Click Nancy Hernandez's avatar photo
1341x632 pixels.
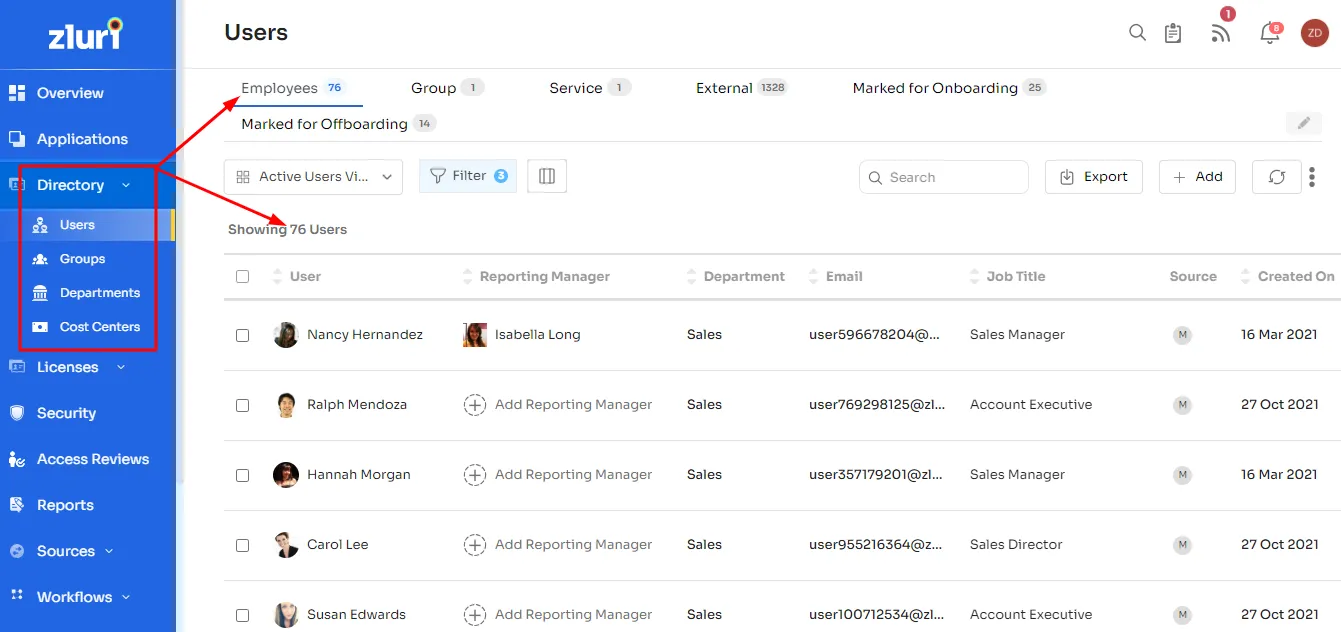[286, 335]
